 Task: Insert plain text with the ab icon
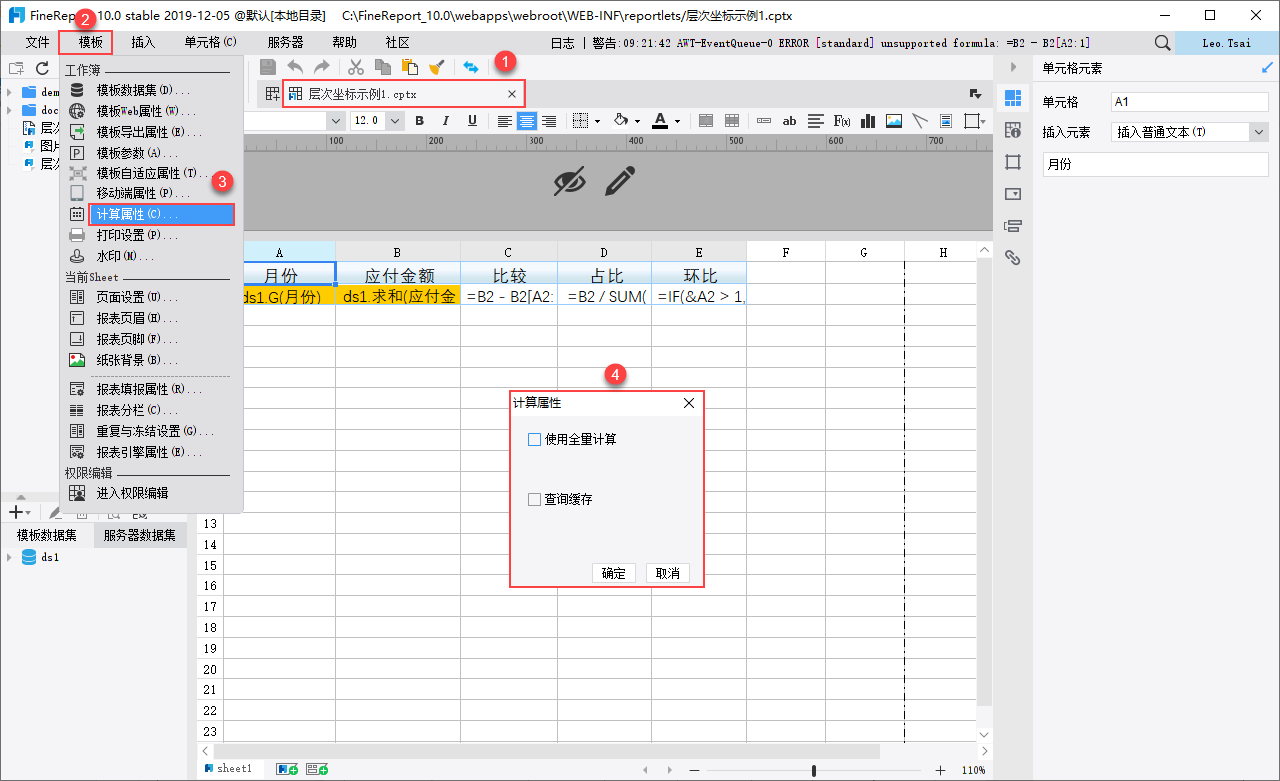790,121
